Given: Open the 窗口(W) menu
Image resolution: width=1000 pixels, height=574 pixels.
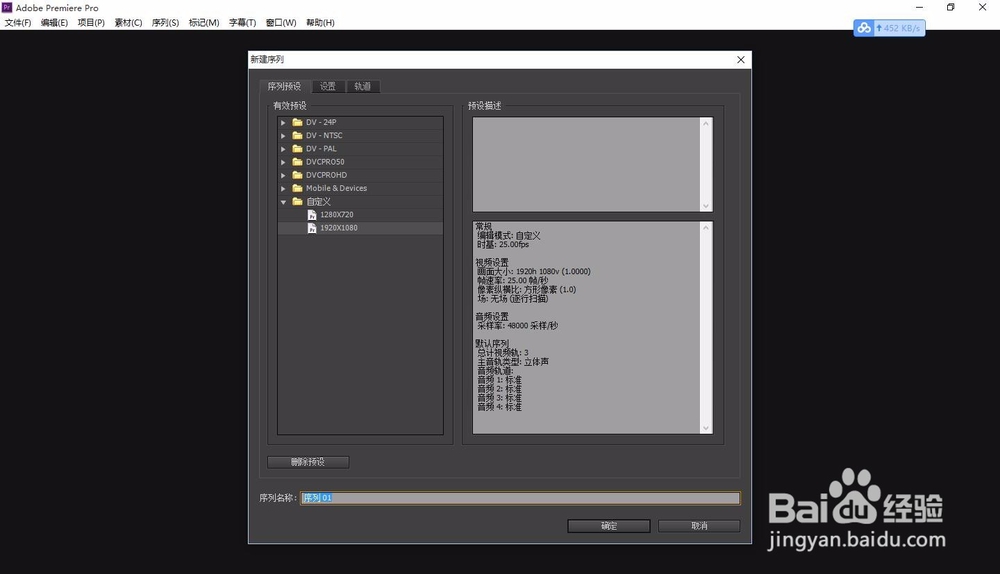Looking at the screenshot, I should point(281,22).
